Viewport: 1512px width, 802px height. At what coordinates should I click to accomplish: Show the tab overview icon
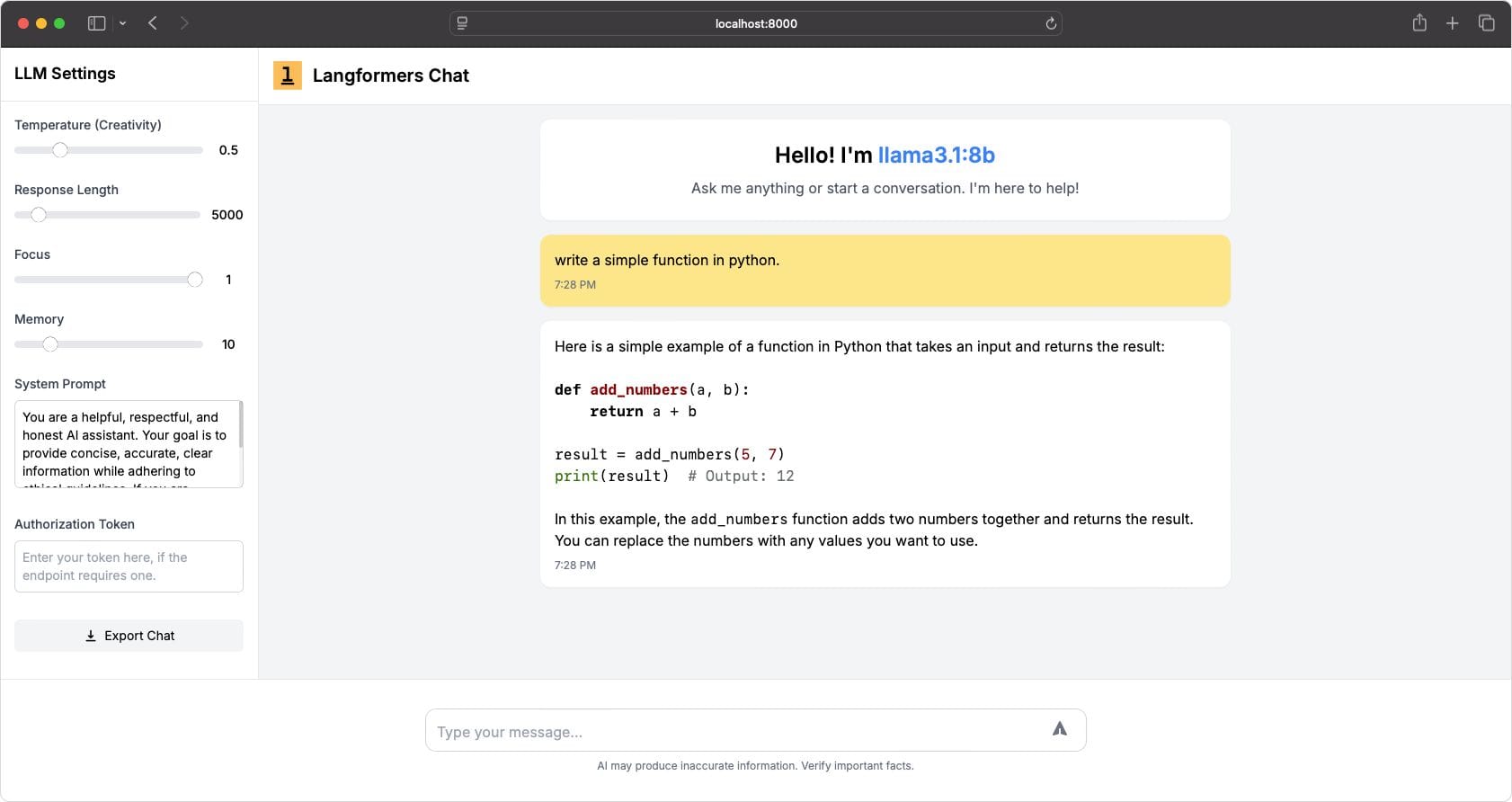(1487, 23)
